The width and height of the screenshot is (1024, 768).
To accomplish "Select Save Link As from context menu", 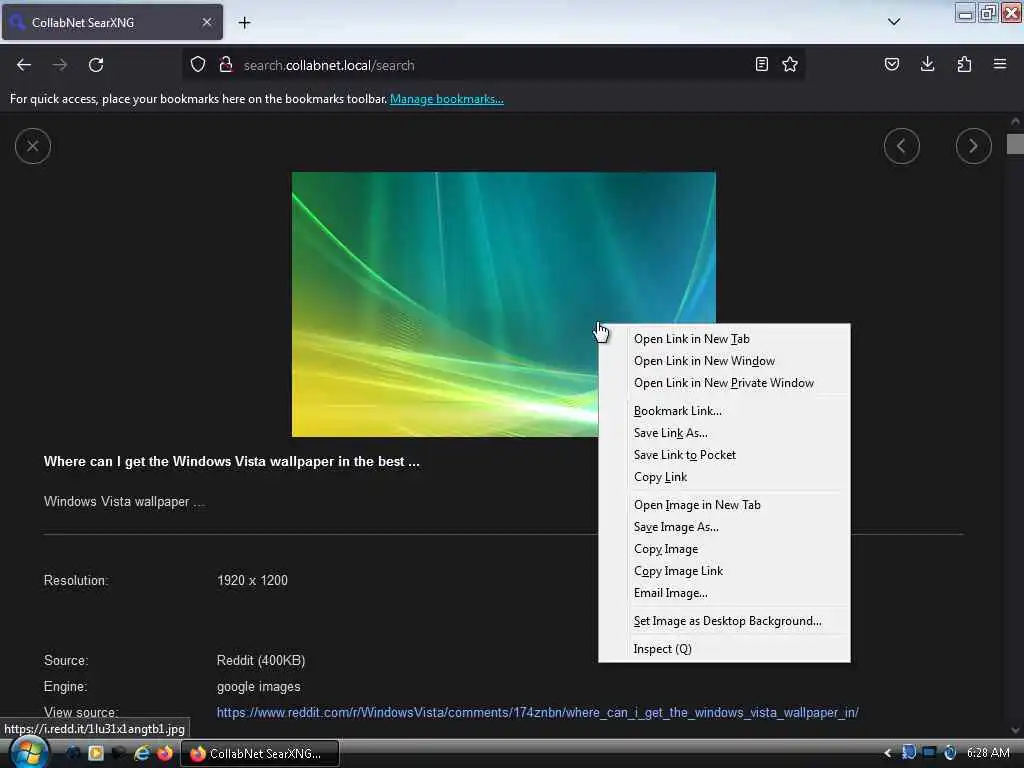I will (x=724, y=434).
